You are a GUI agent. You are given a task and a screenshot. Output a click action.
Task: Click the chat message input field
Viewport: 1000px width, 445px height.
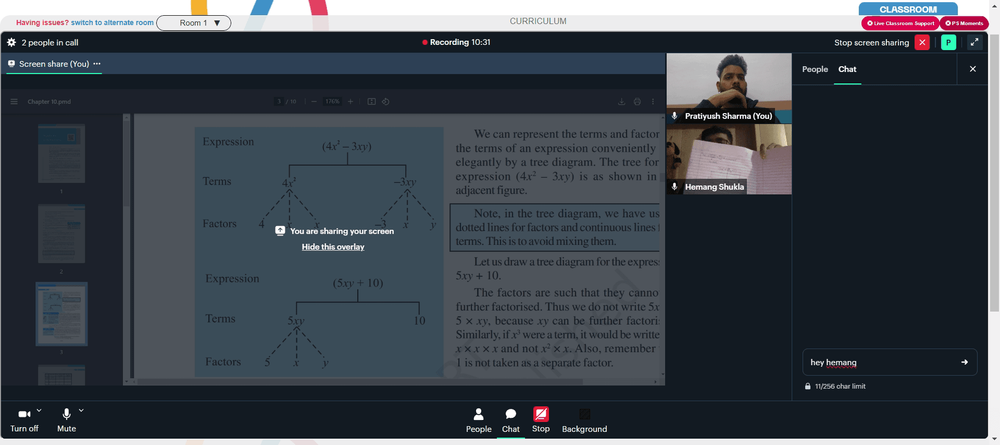(889, 362)
